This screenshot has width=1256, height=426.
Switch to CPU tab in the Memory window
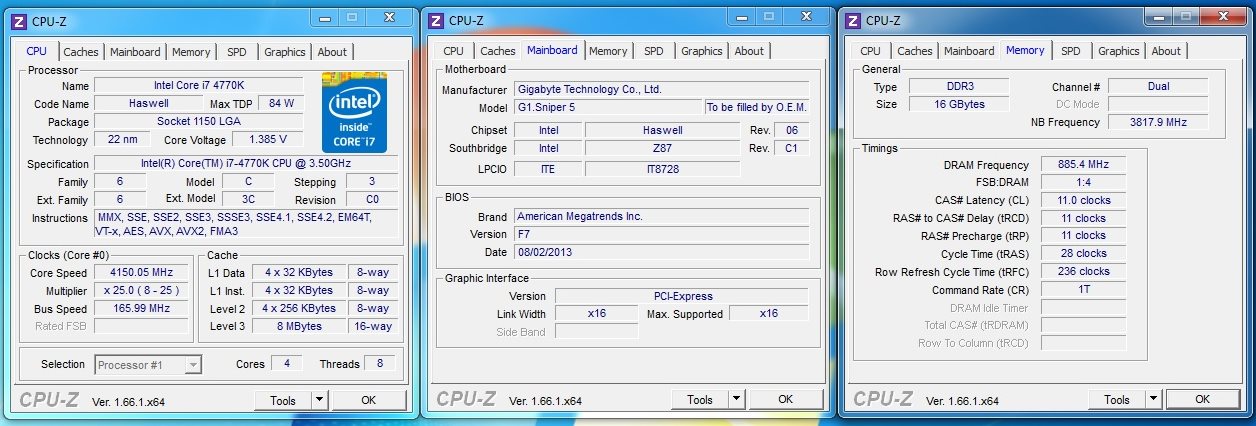[x=871, y=51]
